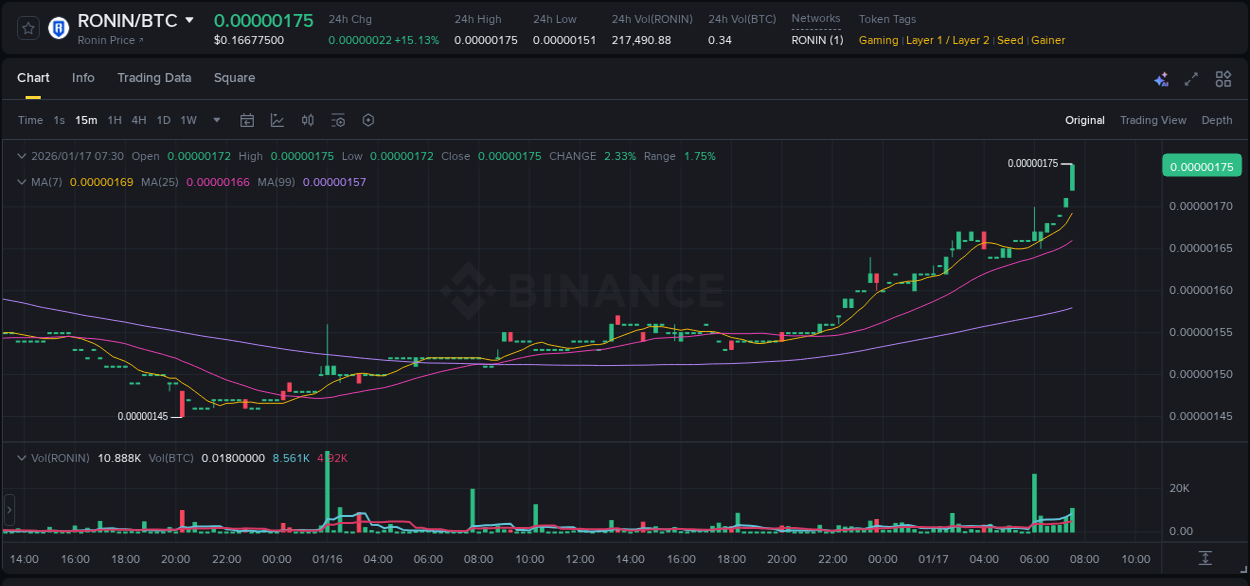Open the indicator settings icon
1250x586 pixels.
coord(338,120)
